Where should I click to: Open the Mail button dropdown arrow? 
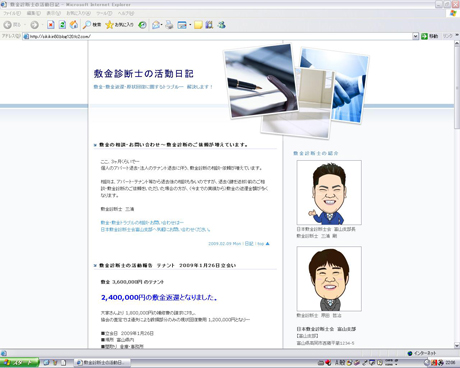coord(162,25)
